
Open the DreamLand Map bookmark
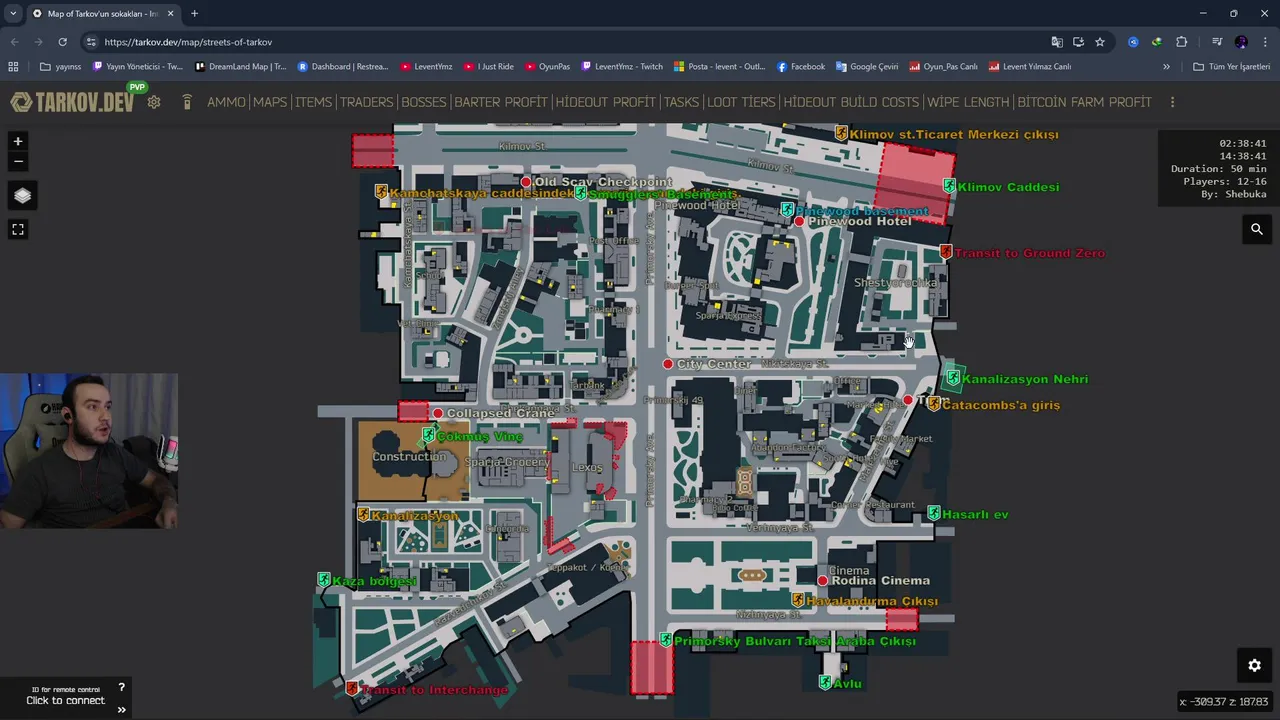coord(241,67)
